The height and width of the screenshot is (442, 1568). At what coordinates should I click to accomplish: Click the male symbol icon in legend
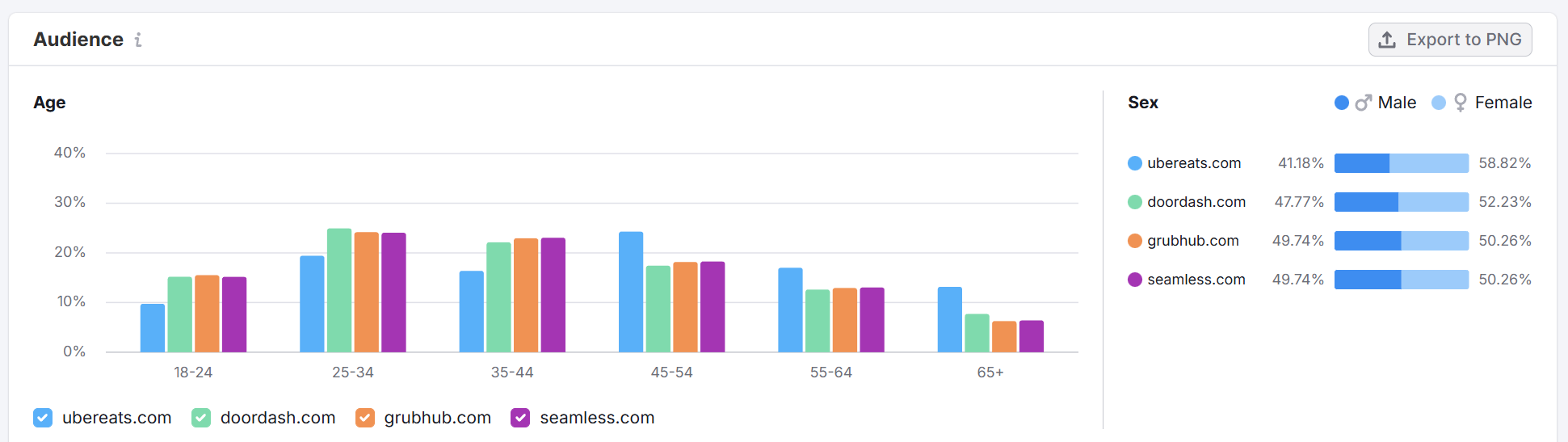(1364, 103)
